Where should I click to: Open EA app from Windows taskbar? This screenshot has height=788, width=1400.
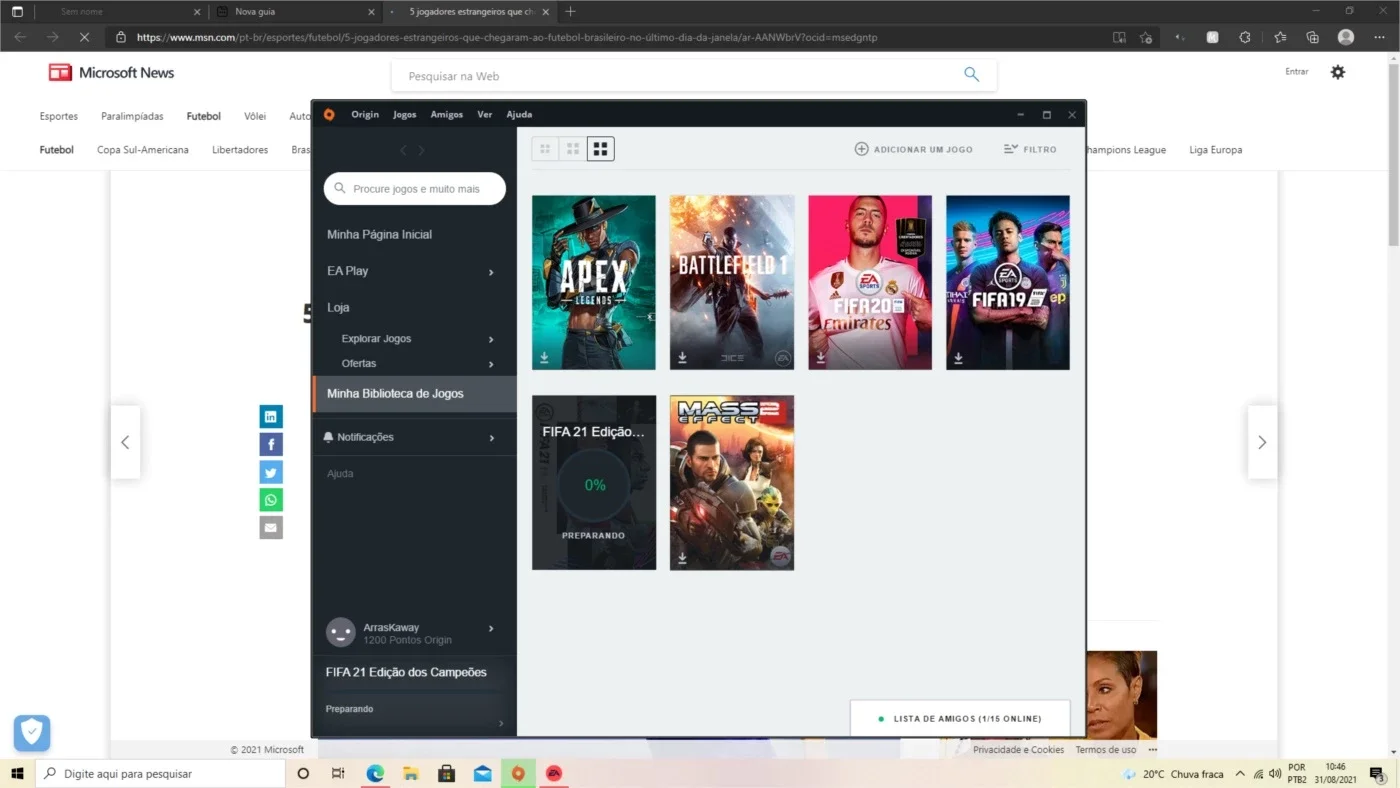coord(554,773)
